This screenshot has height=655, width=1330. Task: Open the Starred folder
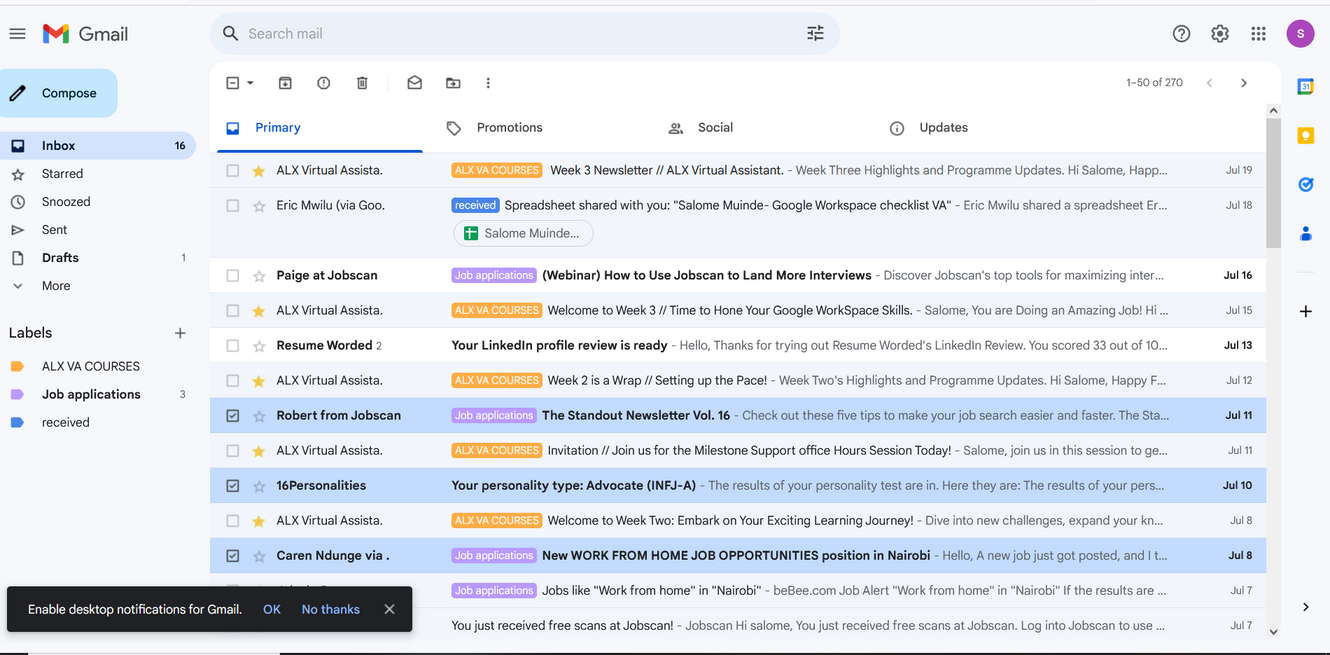(x=62, y=174)
